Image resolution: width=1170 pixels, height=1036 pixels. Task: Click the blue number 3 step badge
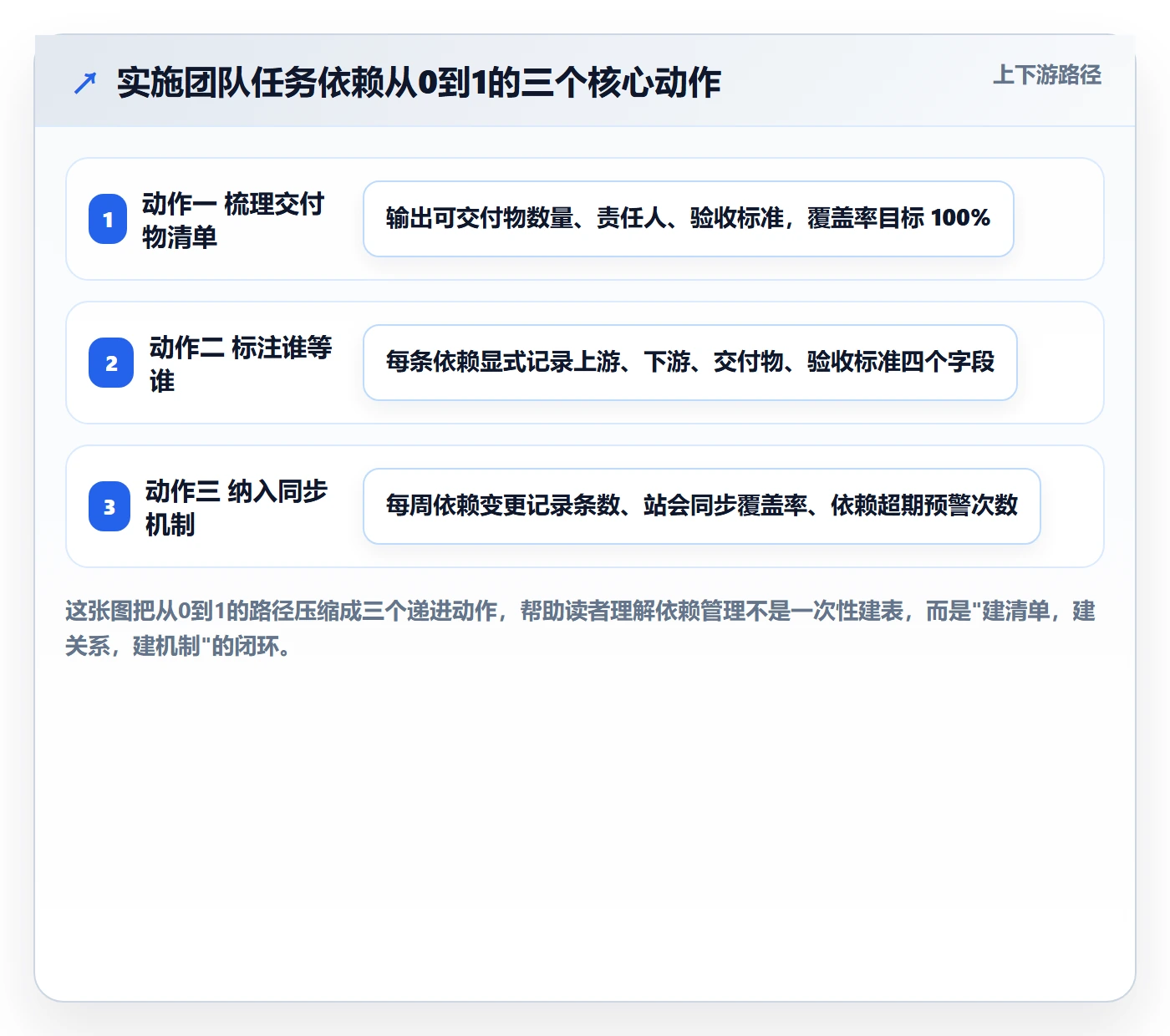[109, 506]
